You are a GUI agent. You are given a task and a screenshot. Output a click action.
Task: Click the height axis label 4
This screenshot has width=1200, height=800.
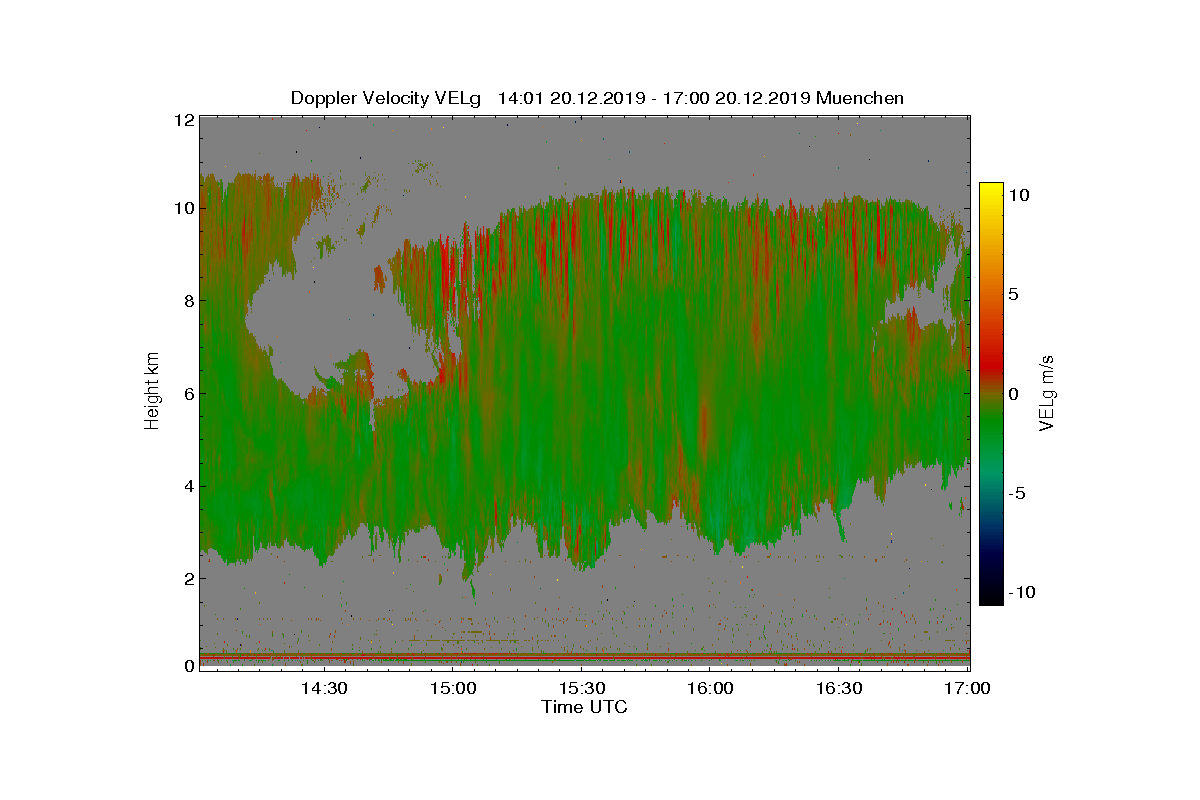click(x=188, y=486)
